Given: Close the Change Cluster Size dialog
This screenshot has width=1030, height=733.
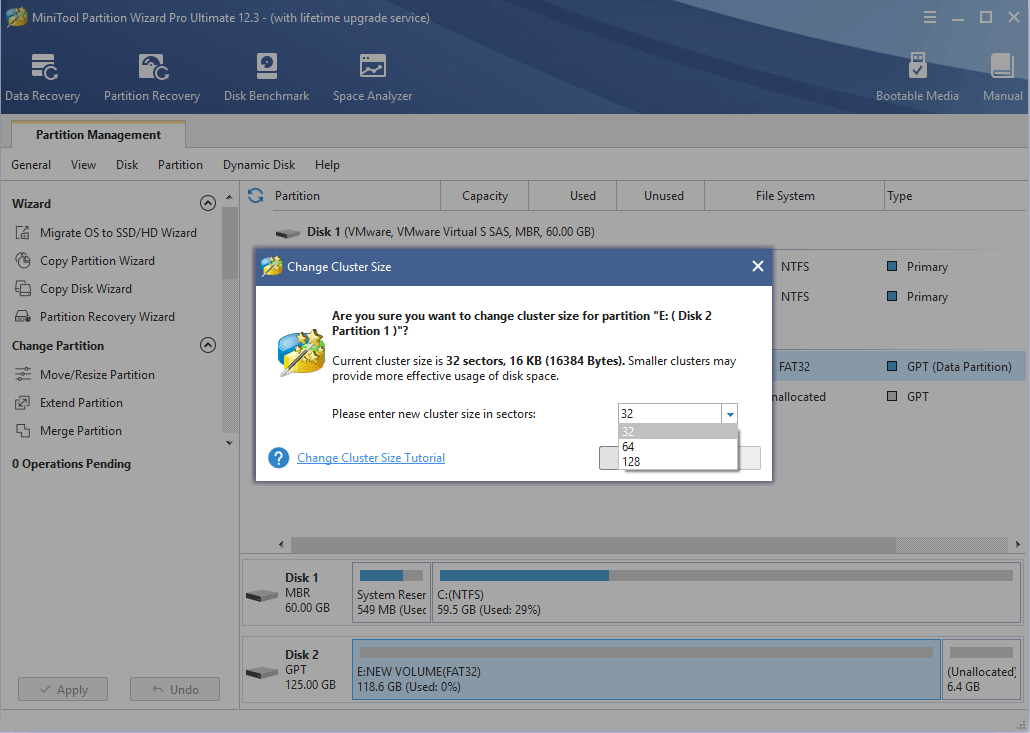Looking at the screenshot, I should coord(757,266).
